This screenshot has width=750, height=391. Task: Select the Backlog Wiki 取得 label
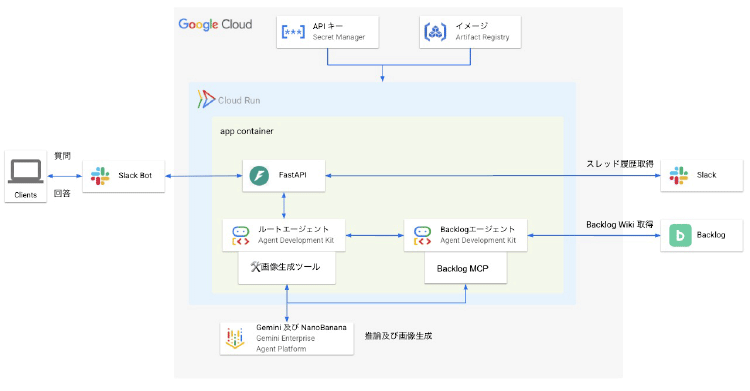click(x=620, y=224)
